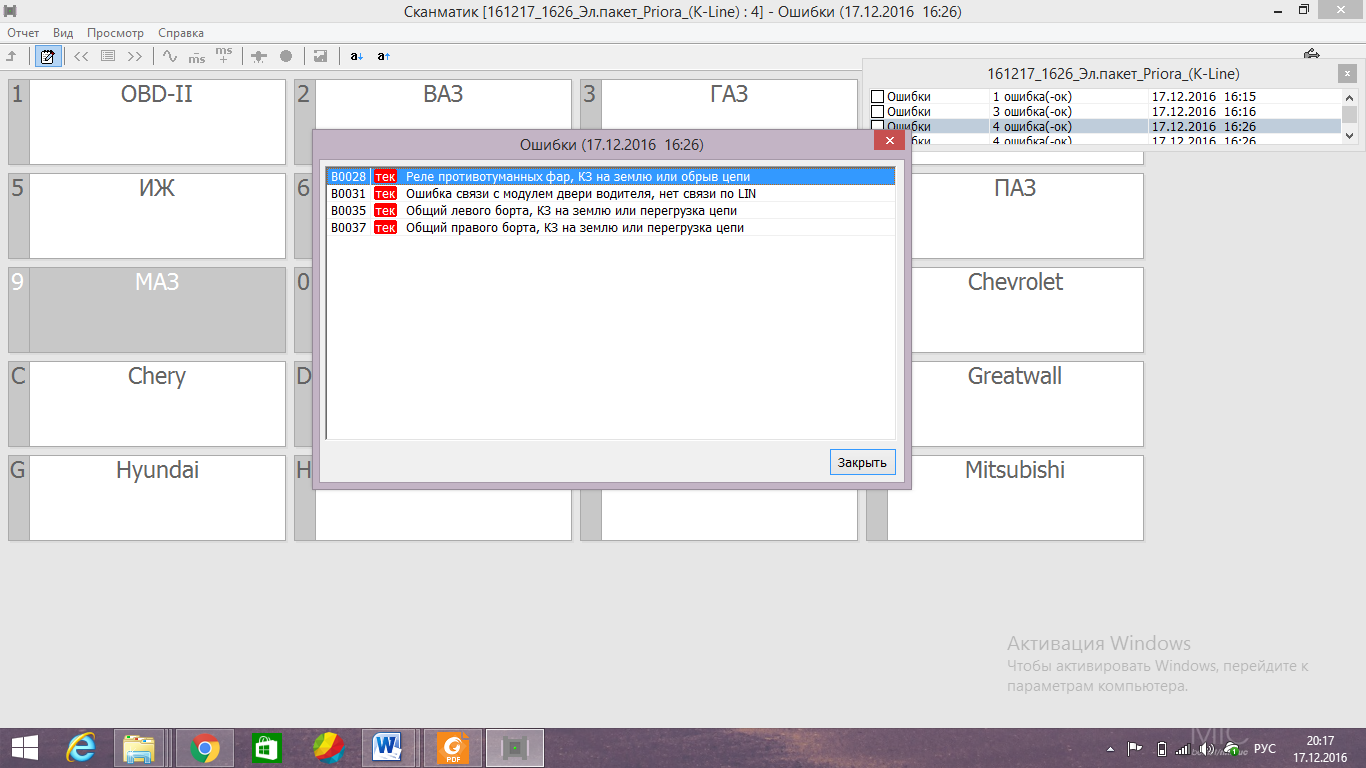Open the orange PDF reader in taskbar

pos(453,748)
